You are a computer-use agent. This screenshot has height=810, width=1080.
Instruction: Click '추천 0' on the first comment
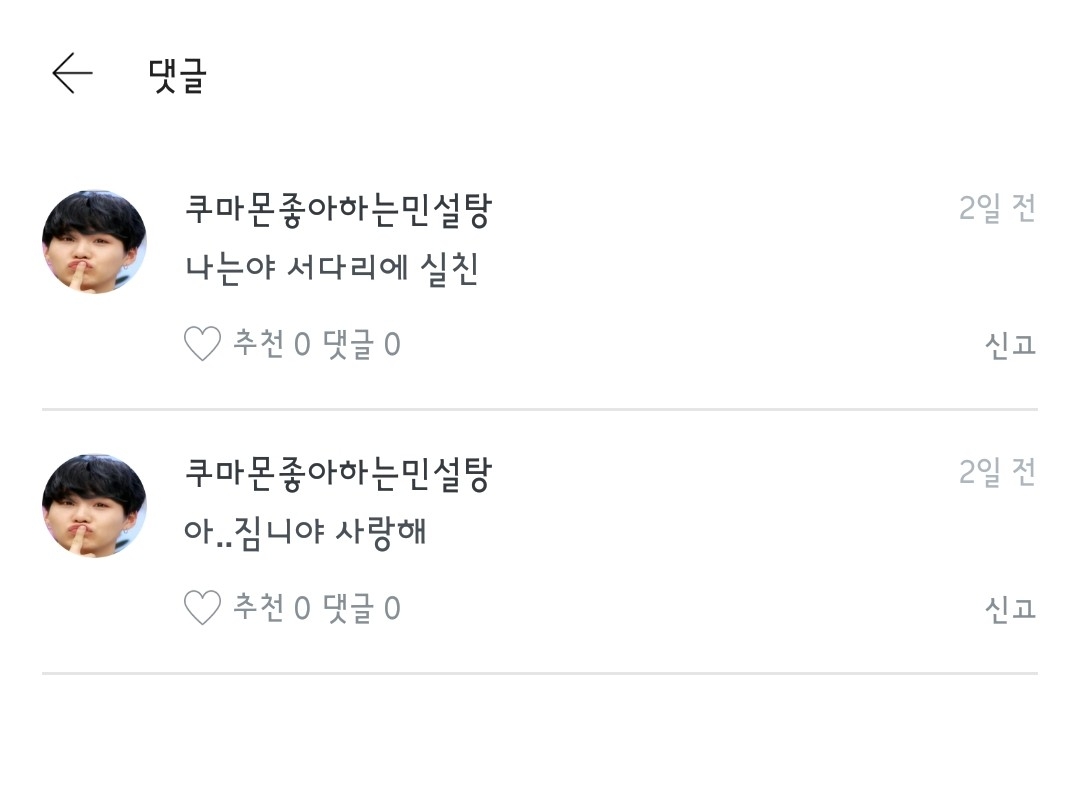click(272, 345)
